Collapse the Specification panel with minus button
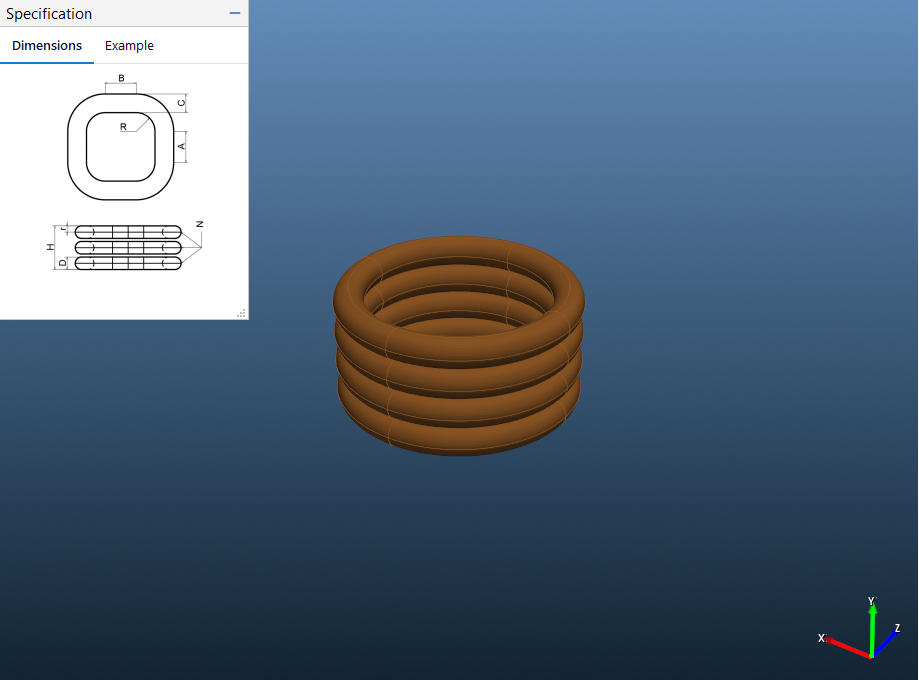Image resolution: width=919 pixels, height=680 pixels. (x=235, y=13)
